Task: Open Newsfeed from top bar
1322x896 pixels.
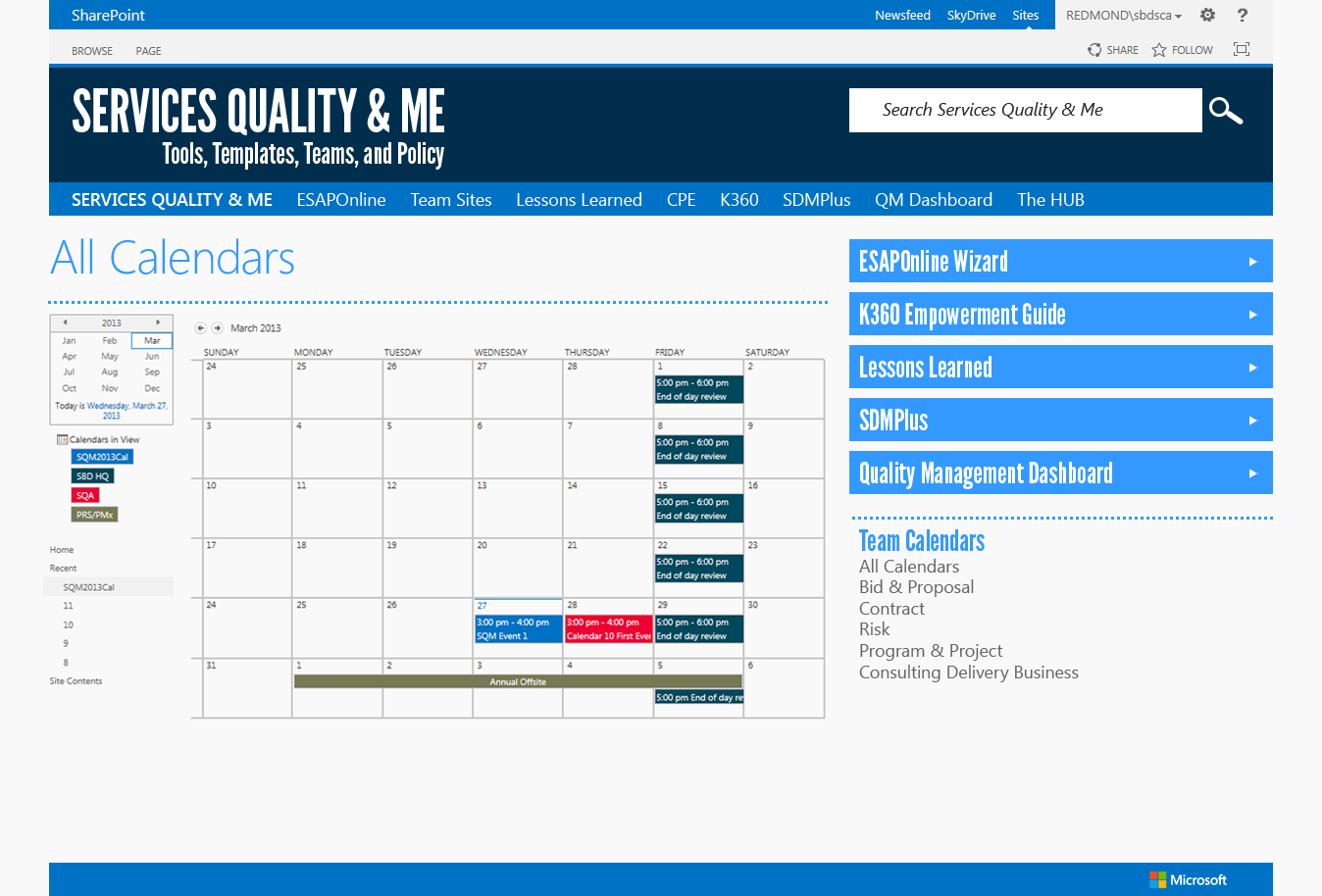Action: point(902,15)
